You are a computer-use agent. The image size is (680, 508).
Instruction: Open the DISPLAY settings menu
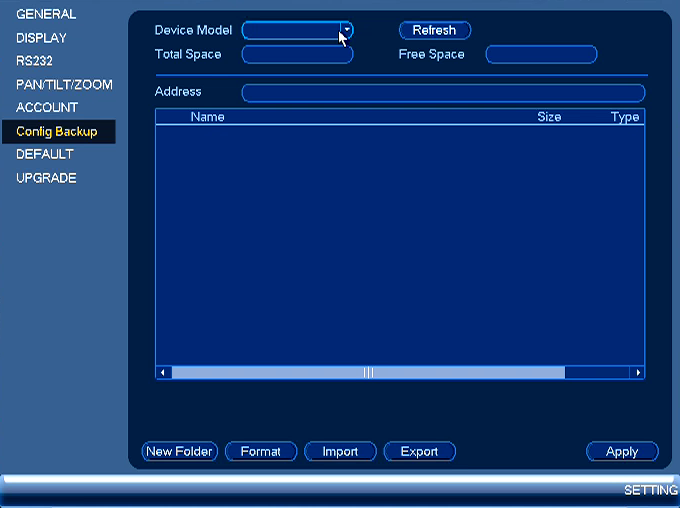tap(41, 38)
